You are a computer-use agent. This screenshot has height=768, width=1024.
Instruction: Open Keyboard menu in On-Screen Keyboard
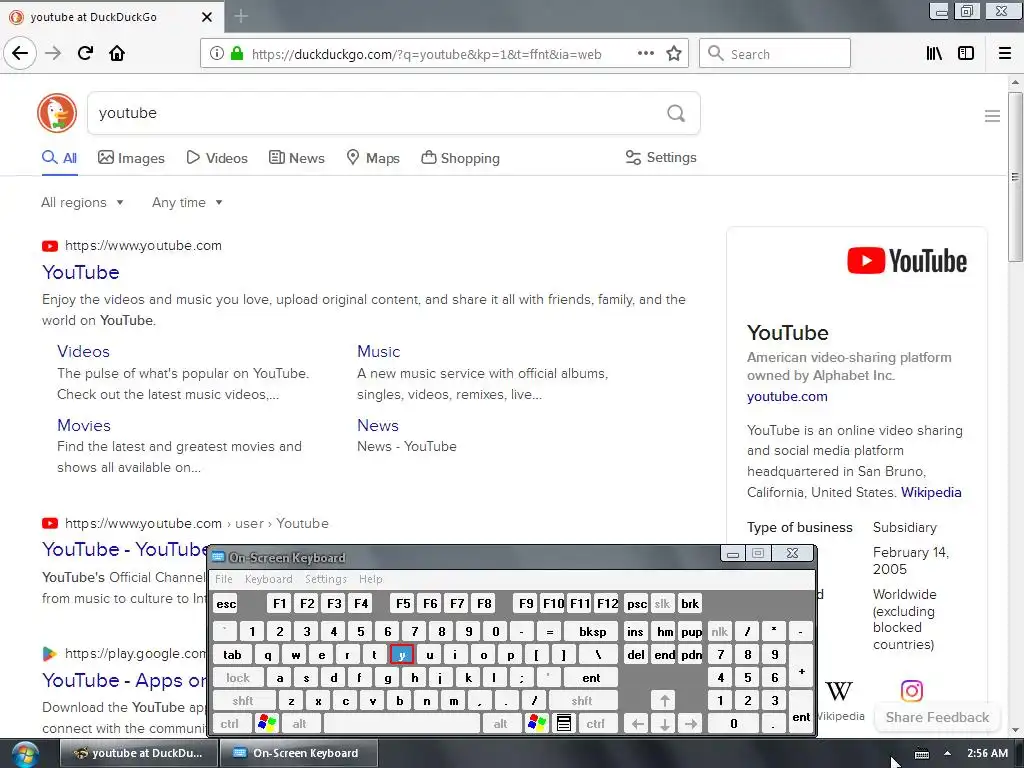(268, 579)
